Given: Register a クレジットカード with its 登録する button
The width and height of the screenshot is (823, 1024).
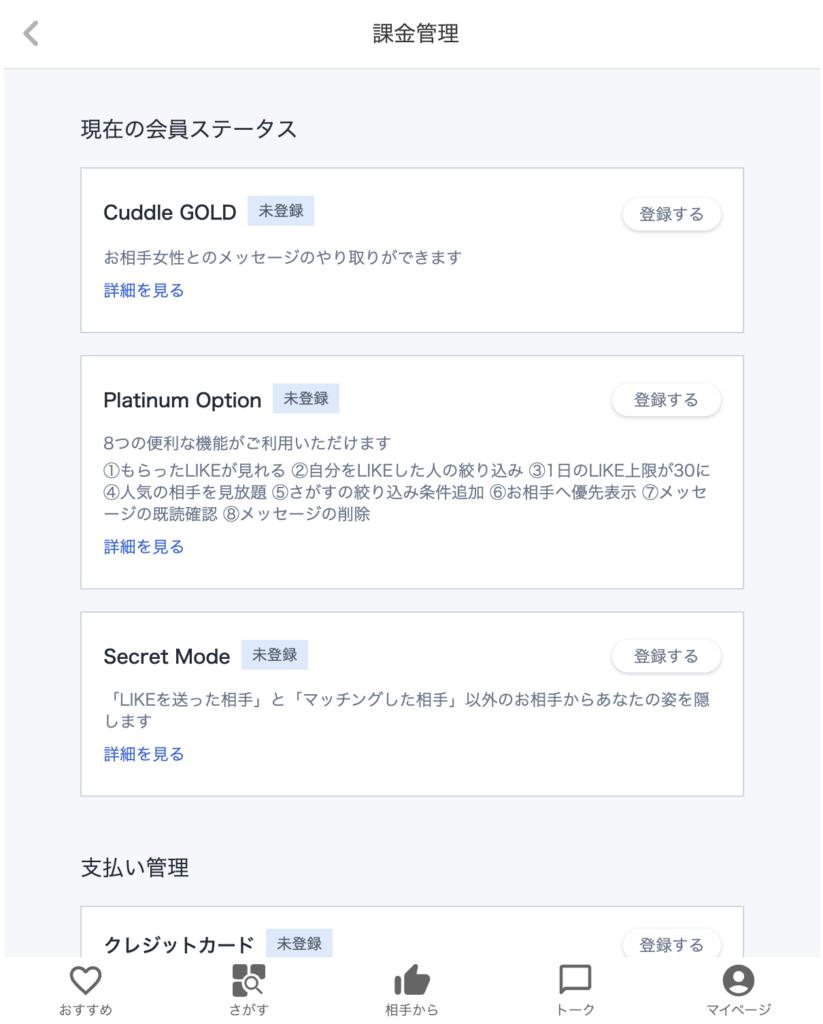Looking at the screenshot, I should 671,944.
